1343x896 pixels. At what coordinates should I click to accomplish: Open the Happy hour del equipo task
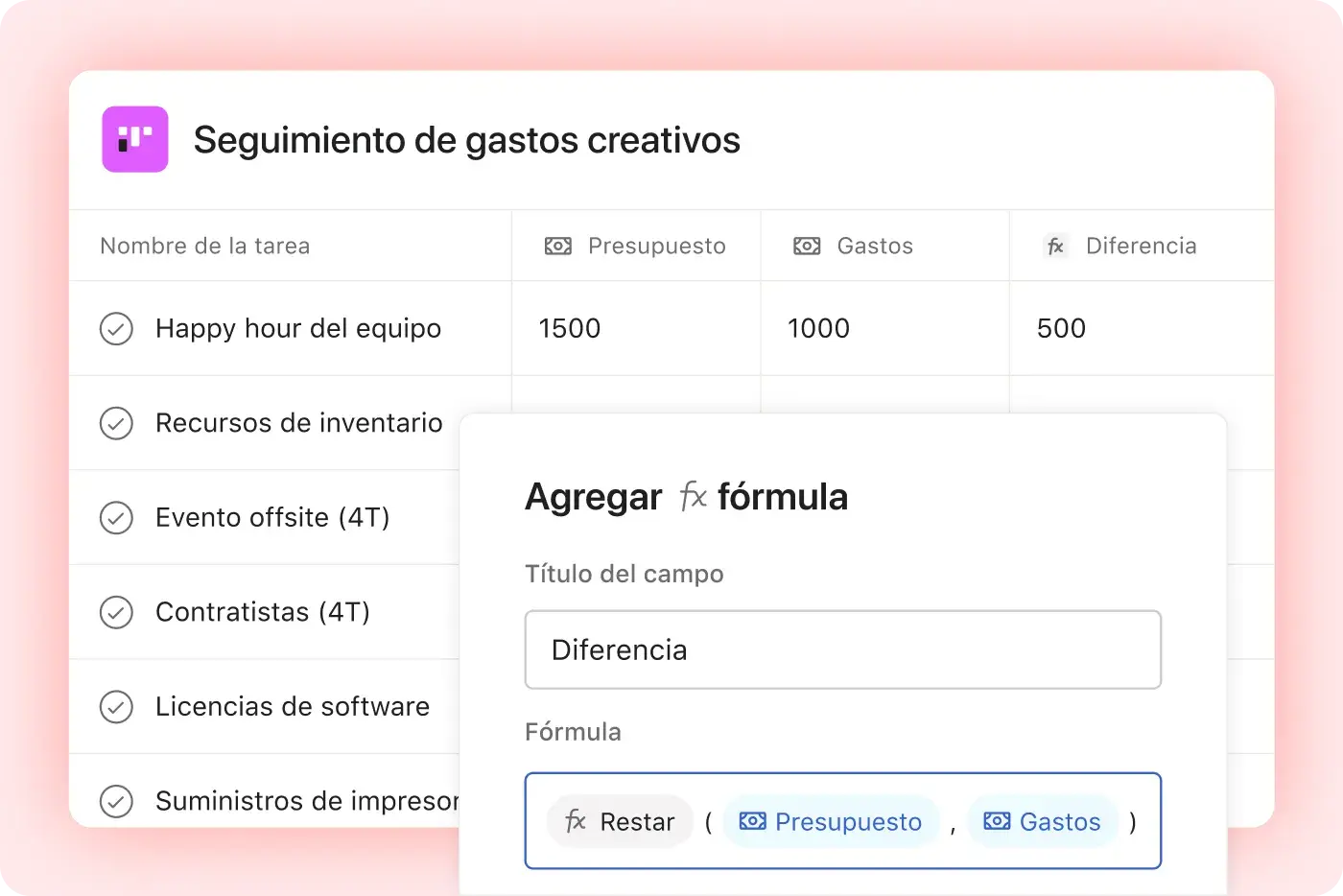[298, 328]
